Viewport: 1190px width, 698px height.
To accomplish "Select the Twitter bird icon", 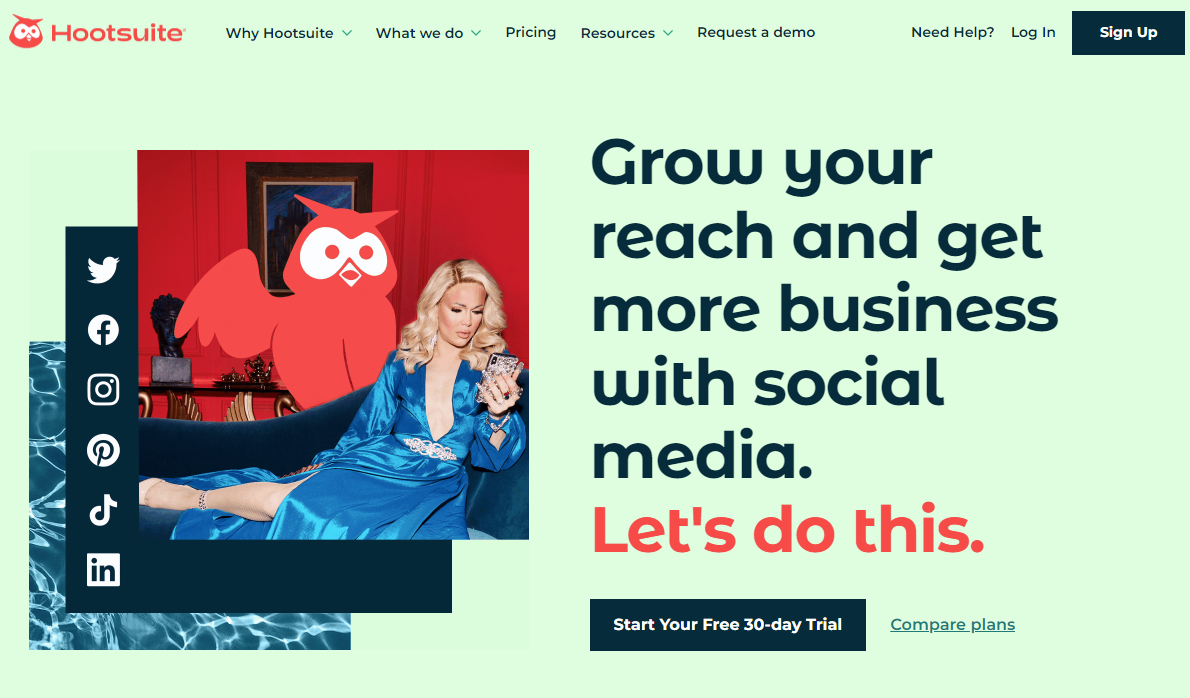I will [103, 269].
